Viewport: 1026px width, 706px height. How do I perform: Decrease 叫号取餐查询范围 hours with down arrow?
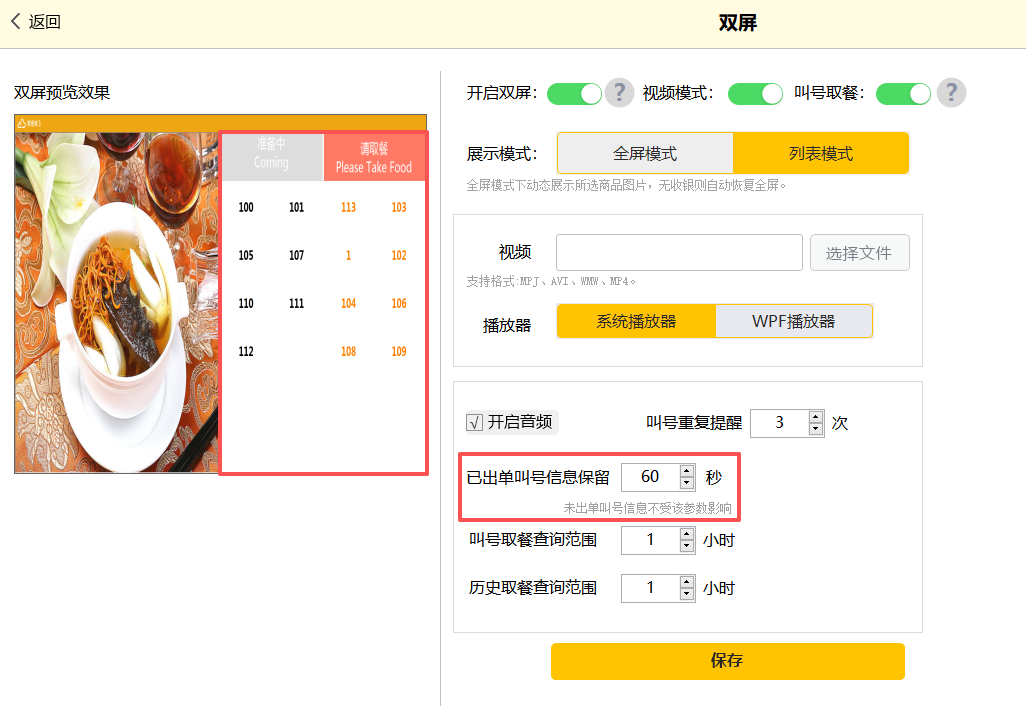tap(686, 547)
